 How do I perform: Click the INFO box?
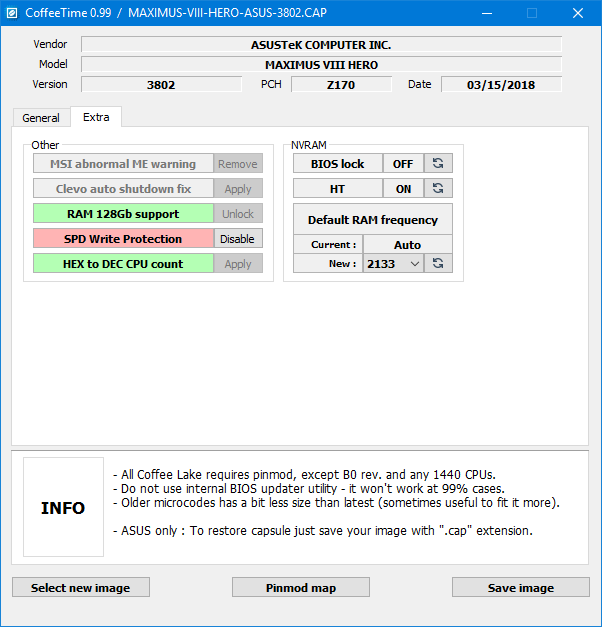pyautogui.click(x=63, y=507)
